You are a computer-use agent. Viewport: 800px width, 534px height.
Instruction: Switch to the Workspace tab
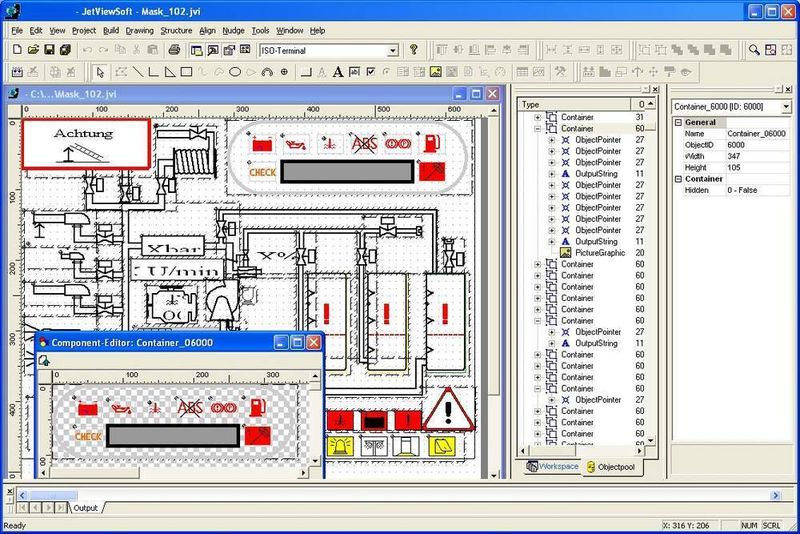point(553,466)
